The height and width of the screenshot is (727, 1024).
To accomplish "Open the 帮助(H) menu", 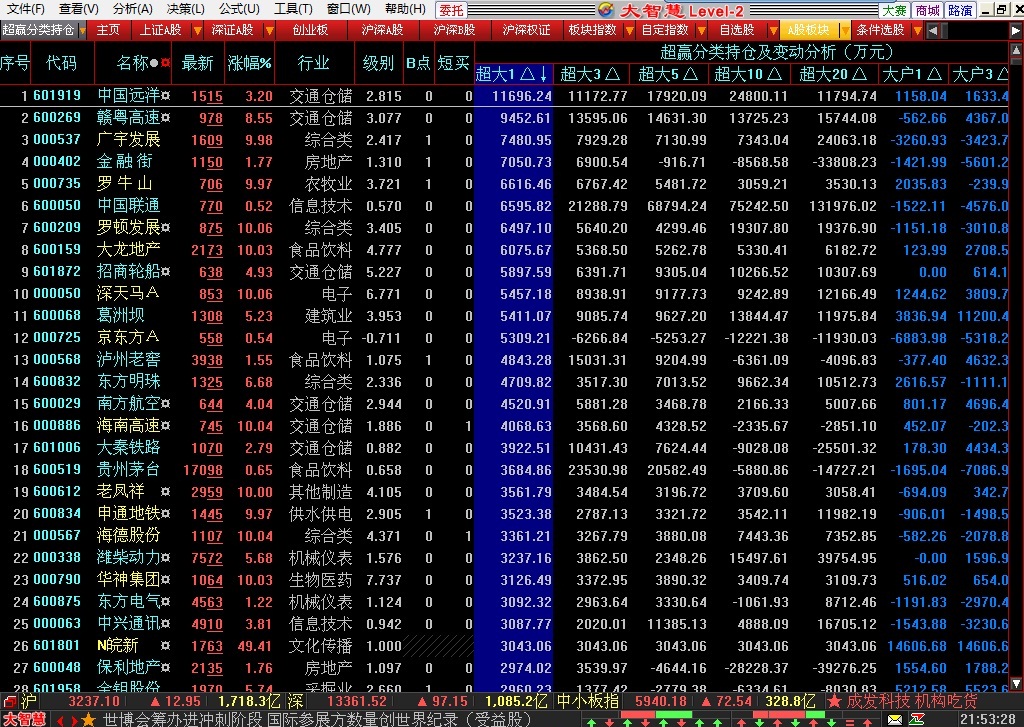I will point(405,9).
